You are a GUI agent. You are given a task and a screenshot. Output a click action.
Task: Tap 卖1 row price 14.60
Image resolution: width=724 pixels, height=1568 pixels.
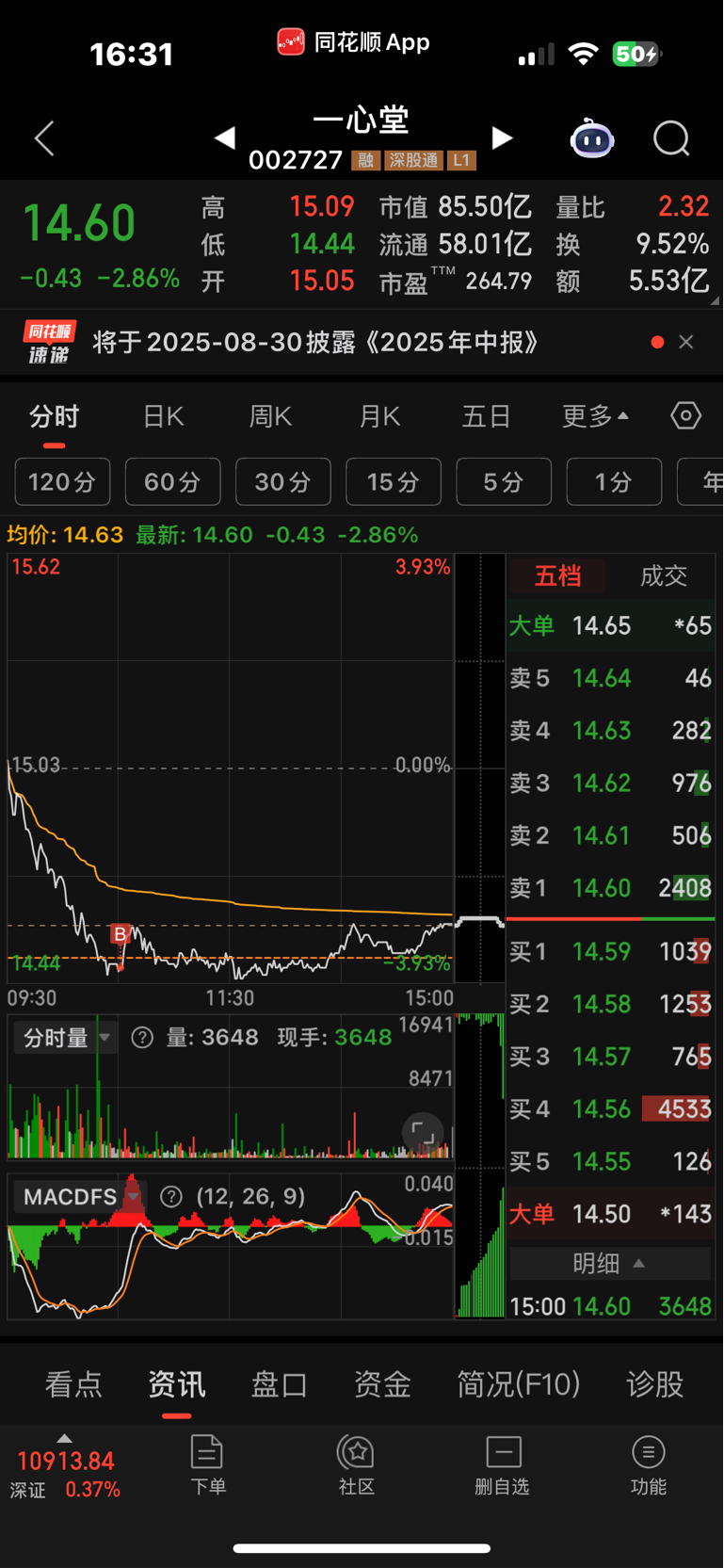(610, 887)
